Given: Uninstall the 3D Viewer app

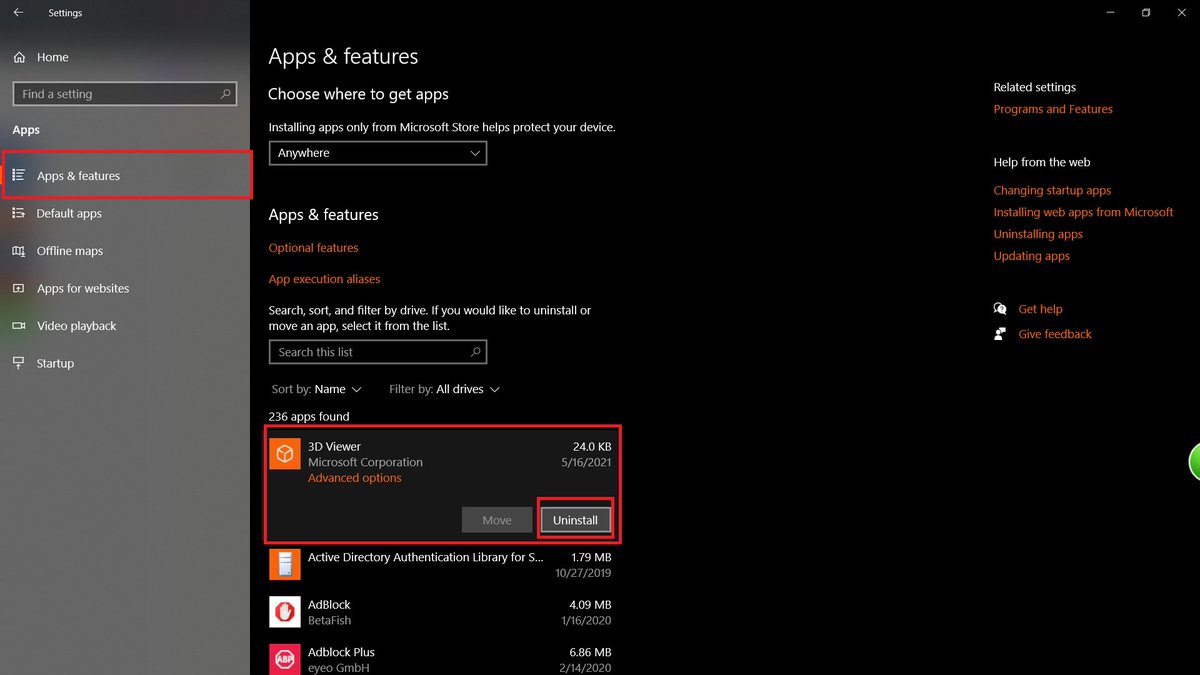Looking at the screenshot, I should pyautogui.click(x=575, y=520).
